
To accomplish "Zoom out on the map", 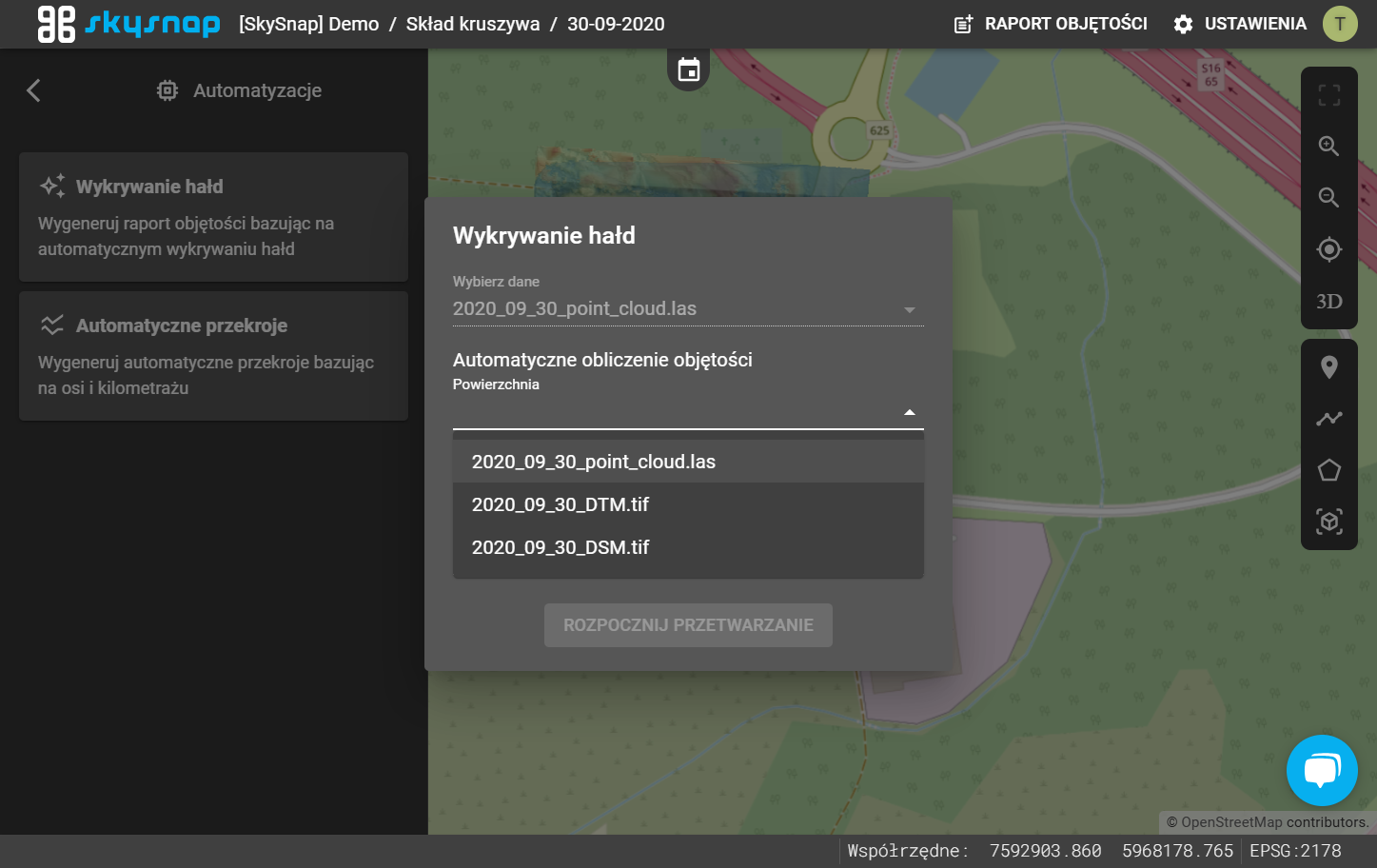I will pyautogui.click(x=1328, y=197).
